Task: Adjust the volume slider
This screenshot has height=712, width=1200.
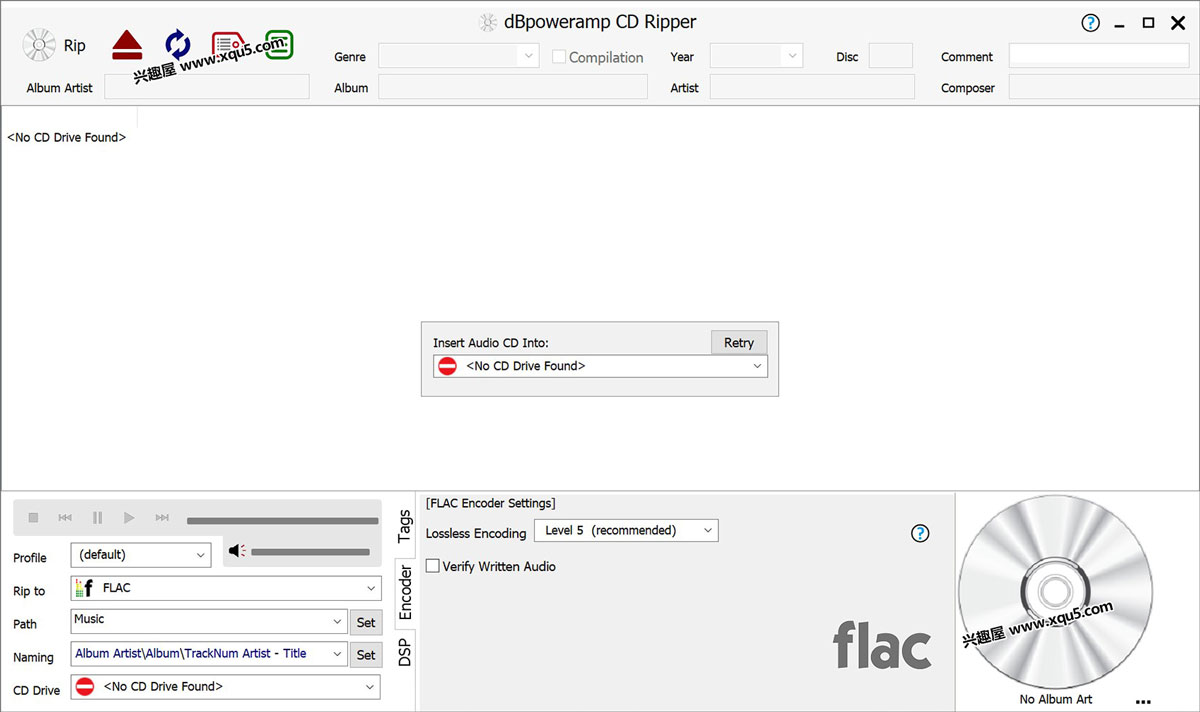Action: pos(310,552)
